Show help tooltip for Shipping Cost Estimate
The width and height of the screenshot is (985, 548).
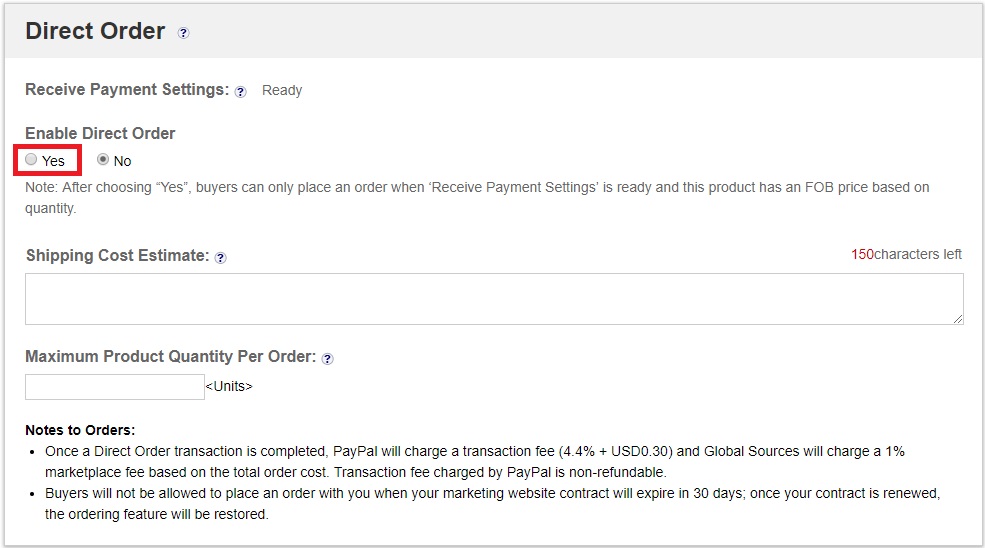(x=220, y=258)
